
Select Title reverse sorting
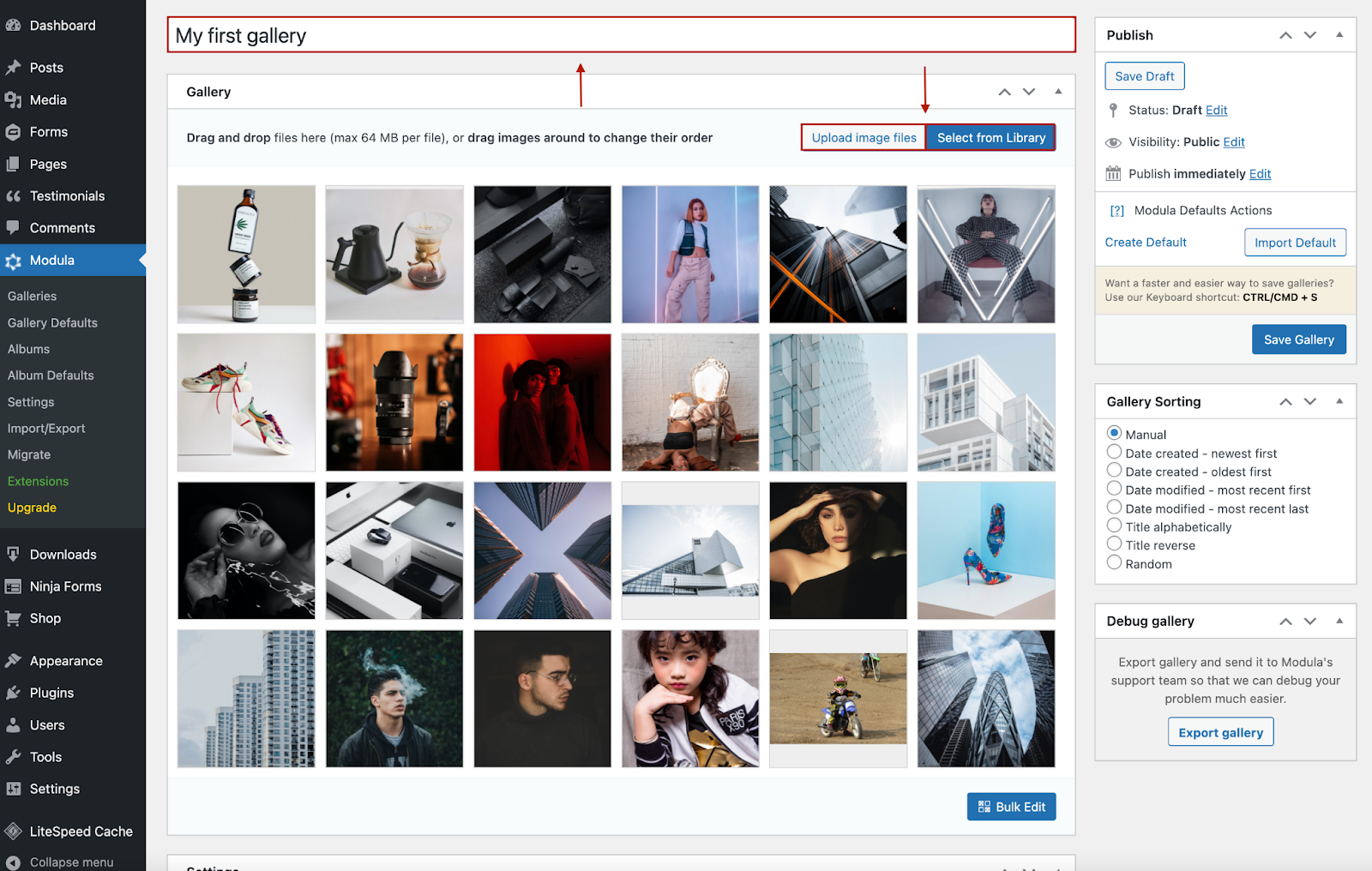click(x=1114, y=544)
